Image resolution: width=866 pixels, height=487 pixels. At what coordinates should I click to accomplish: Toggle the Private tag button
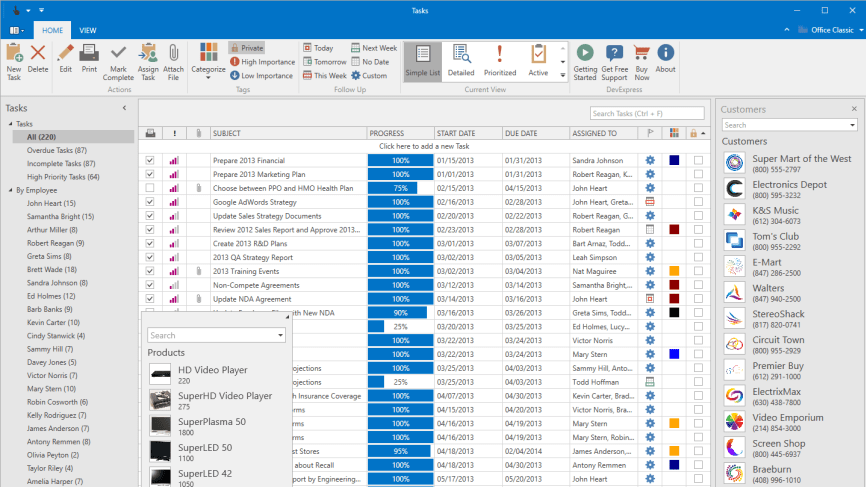tap(247, 48)
